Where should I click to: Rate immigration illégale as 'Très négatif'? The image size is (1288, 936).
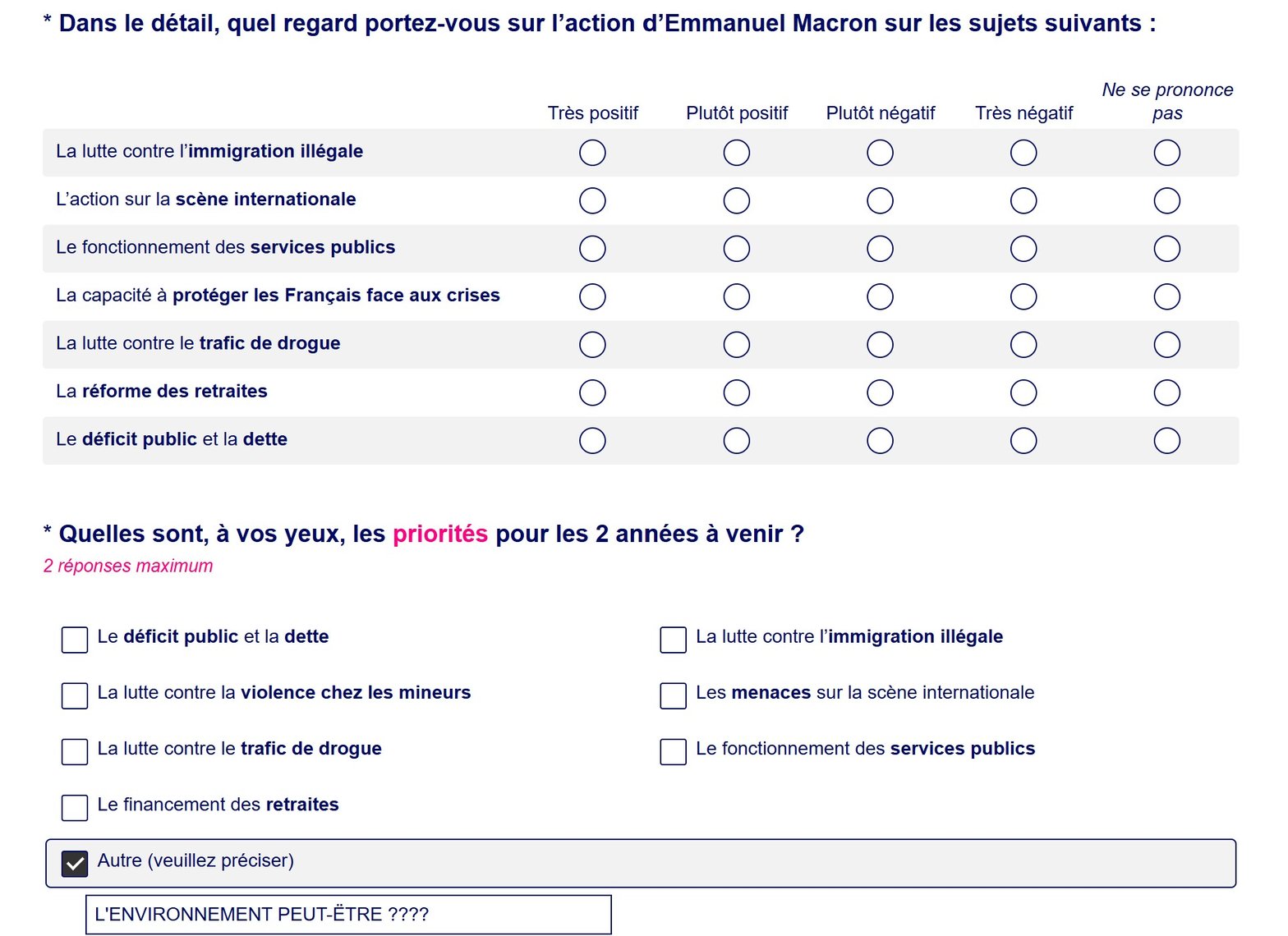[x=1023, y=153]
